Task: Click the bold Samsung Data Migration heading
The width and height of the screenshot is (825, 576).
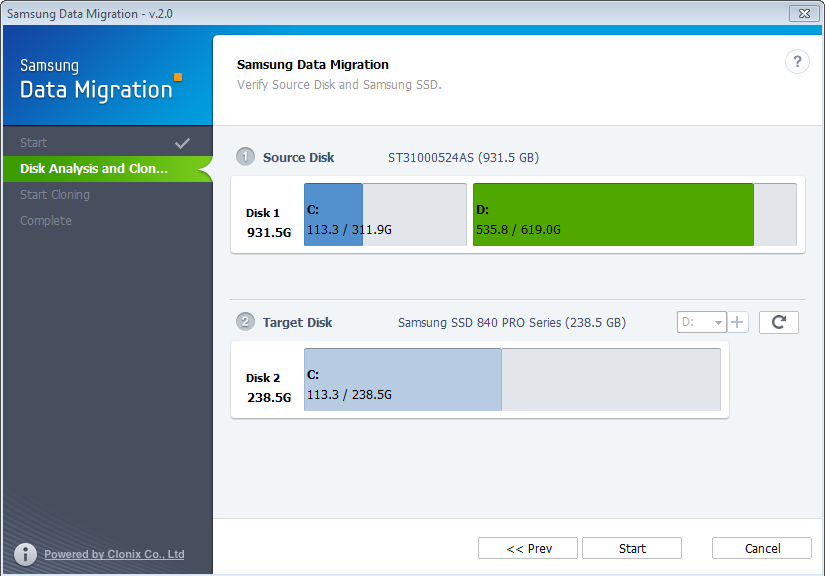Action: [313, 65]
